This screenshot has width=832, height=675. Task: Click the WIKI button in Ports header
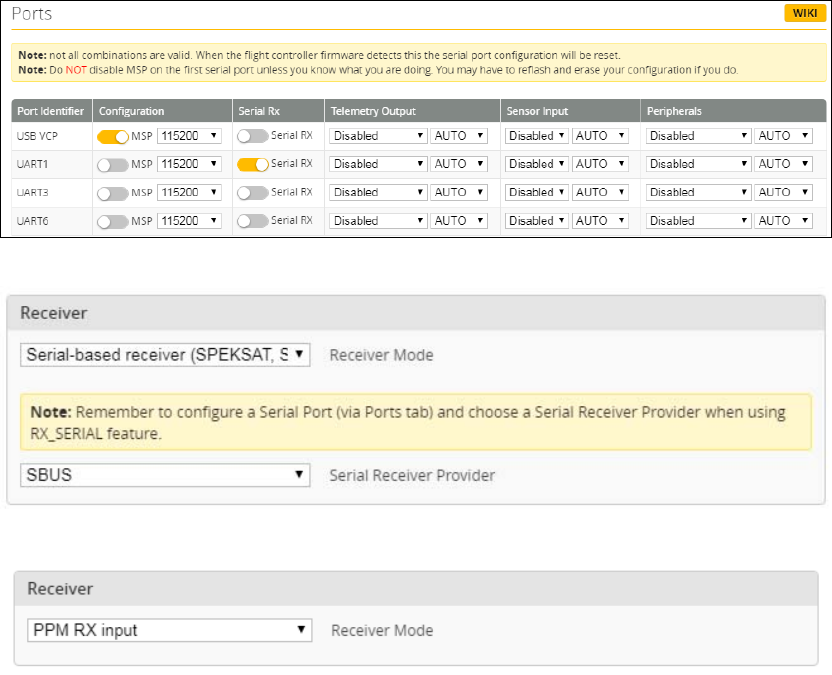tap(804, 15)
